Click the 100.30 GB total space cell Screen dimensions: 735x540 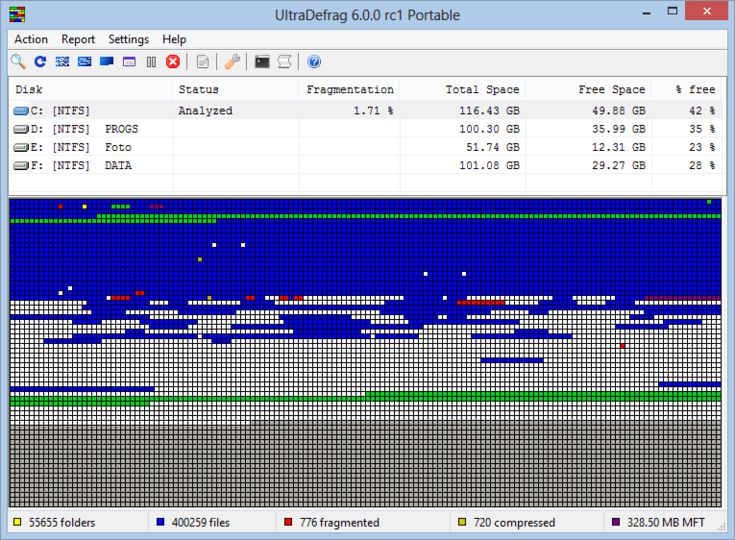click(489, 129)
